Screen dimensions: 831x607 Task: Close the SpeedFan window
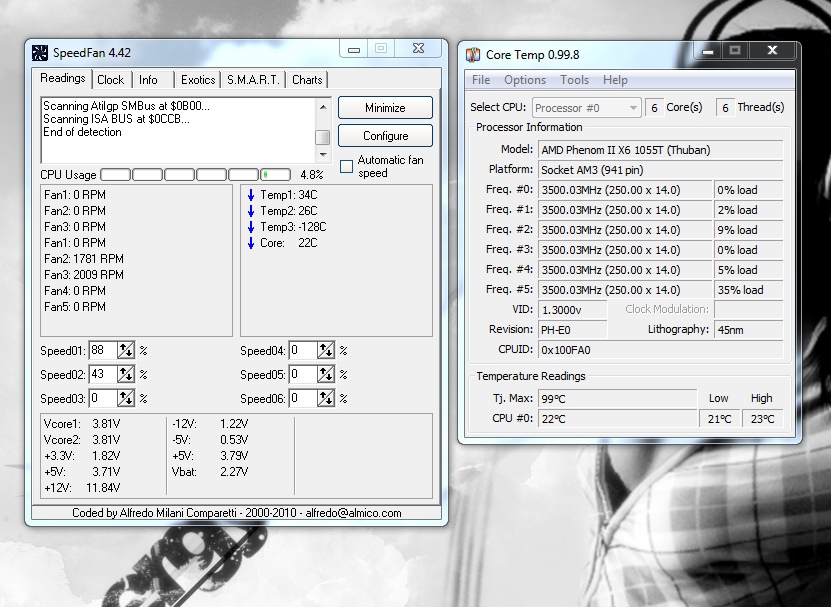(419, 48)
